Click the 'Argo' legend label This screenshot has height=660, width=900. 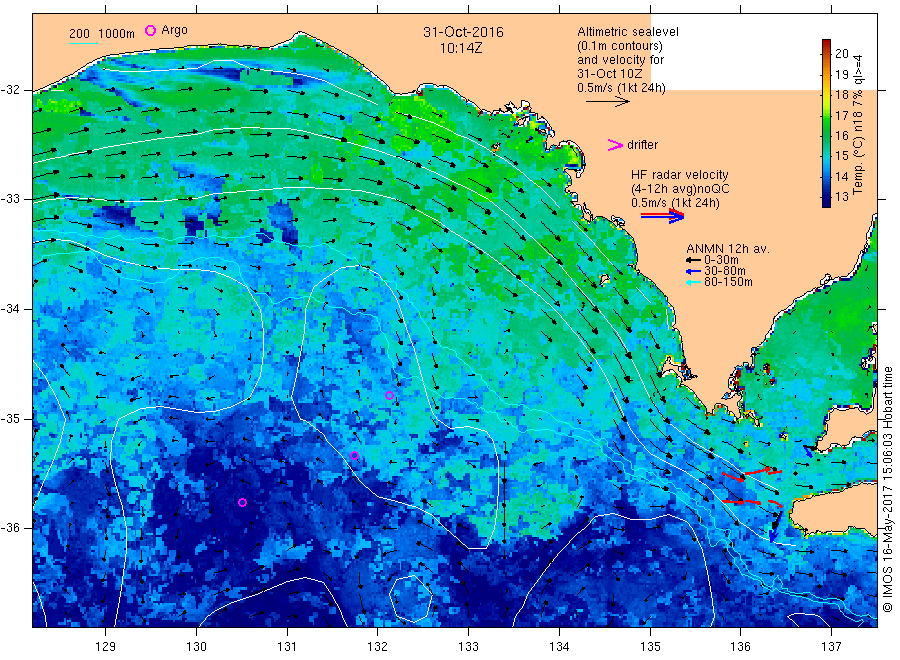(174, 30)
